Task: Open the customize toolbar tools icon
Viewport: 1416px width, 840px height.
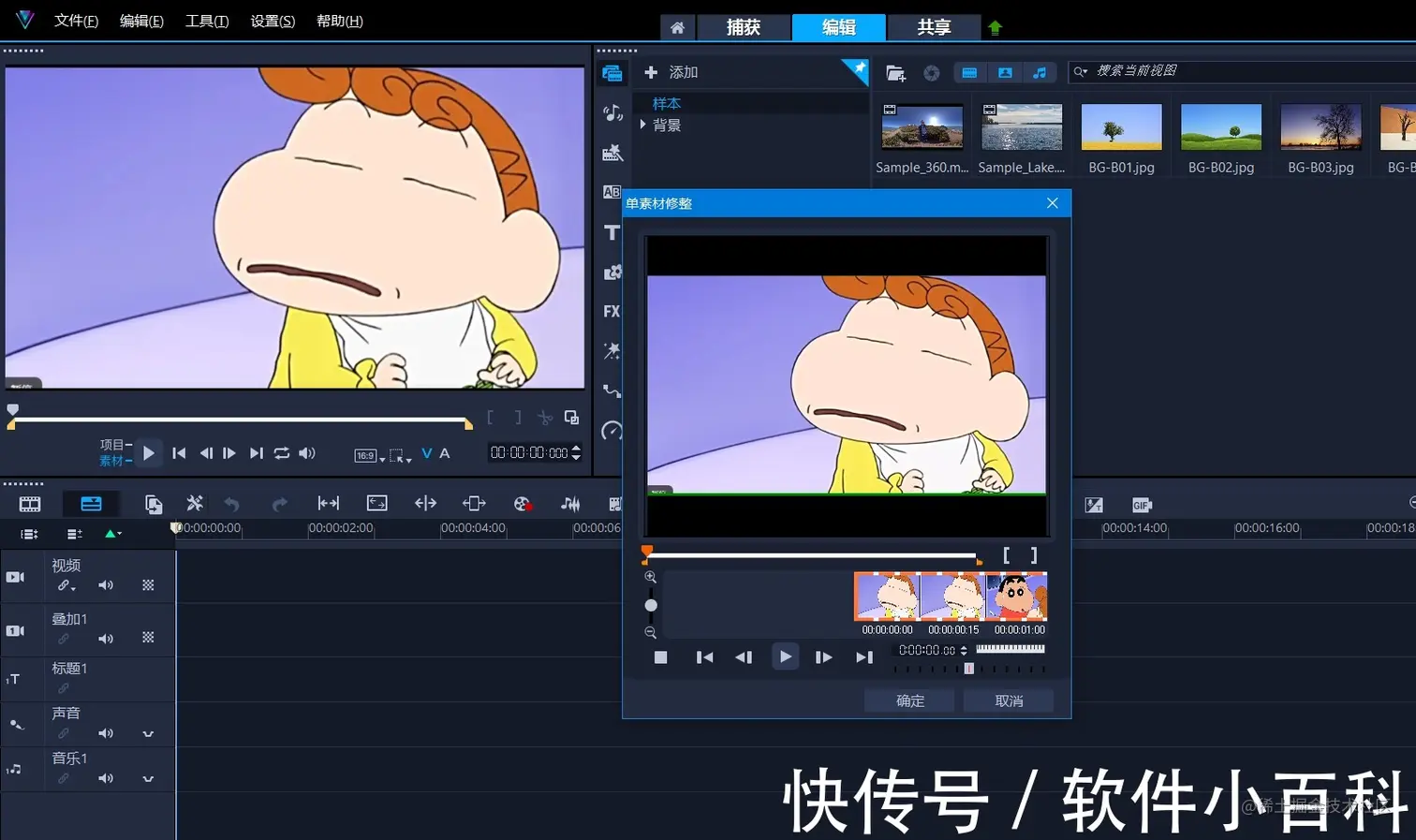Action: 195,504
